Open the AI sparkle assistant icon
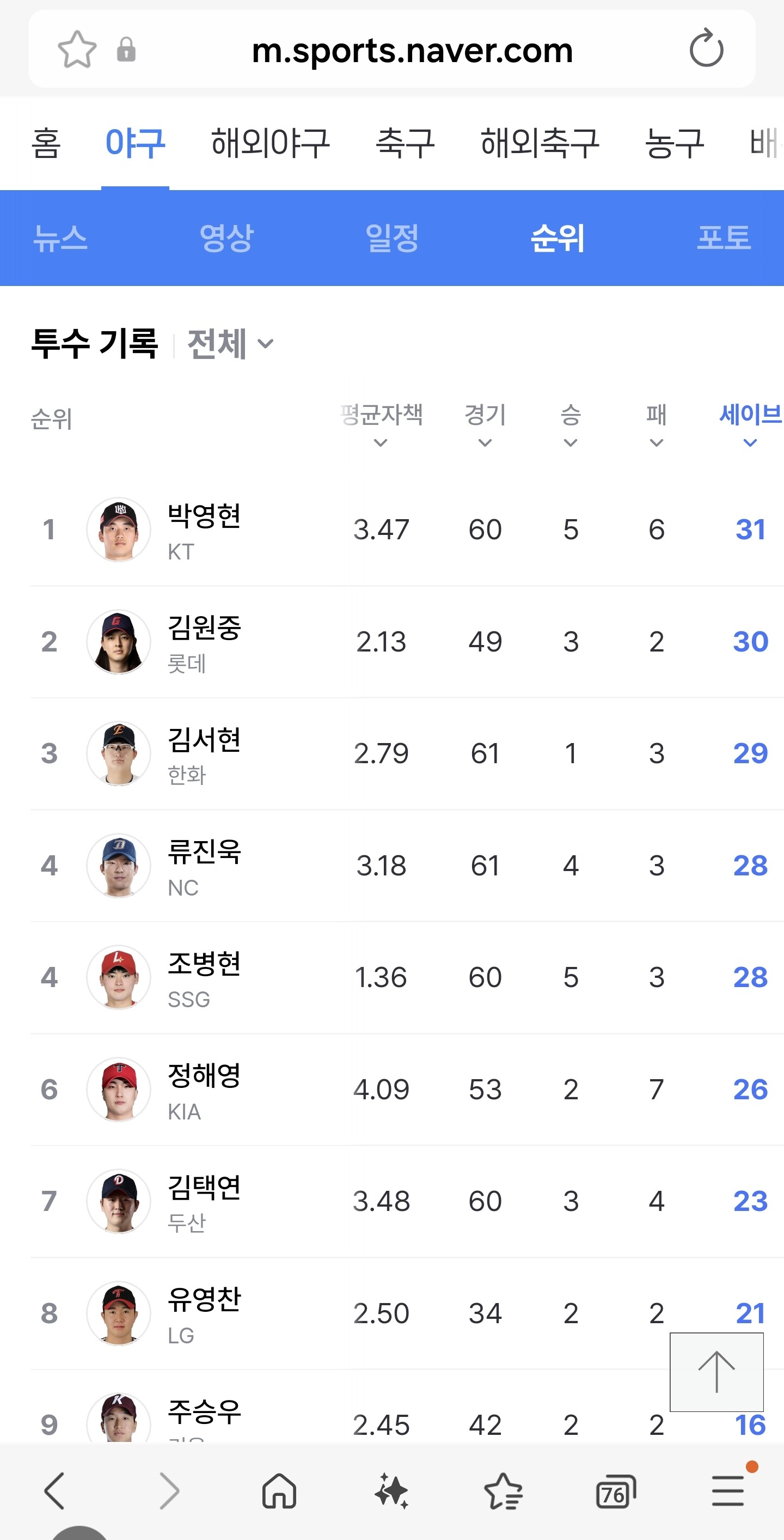 (x=391, y=1491)
